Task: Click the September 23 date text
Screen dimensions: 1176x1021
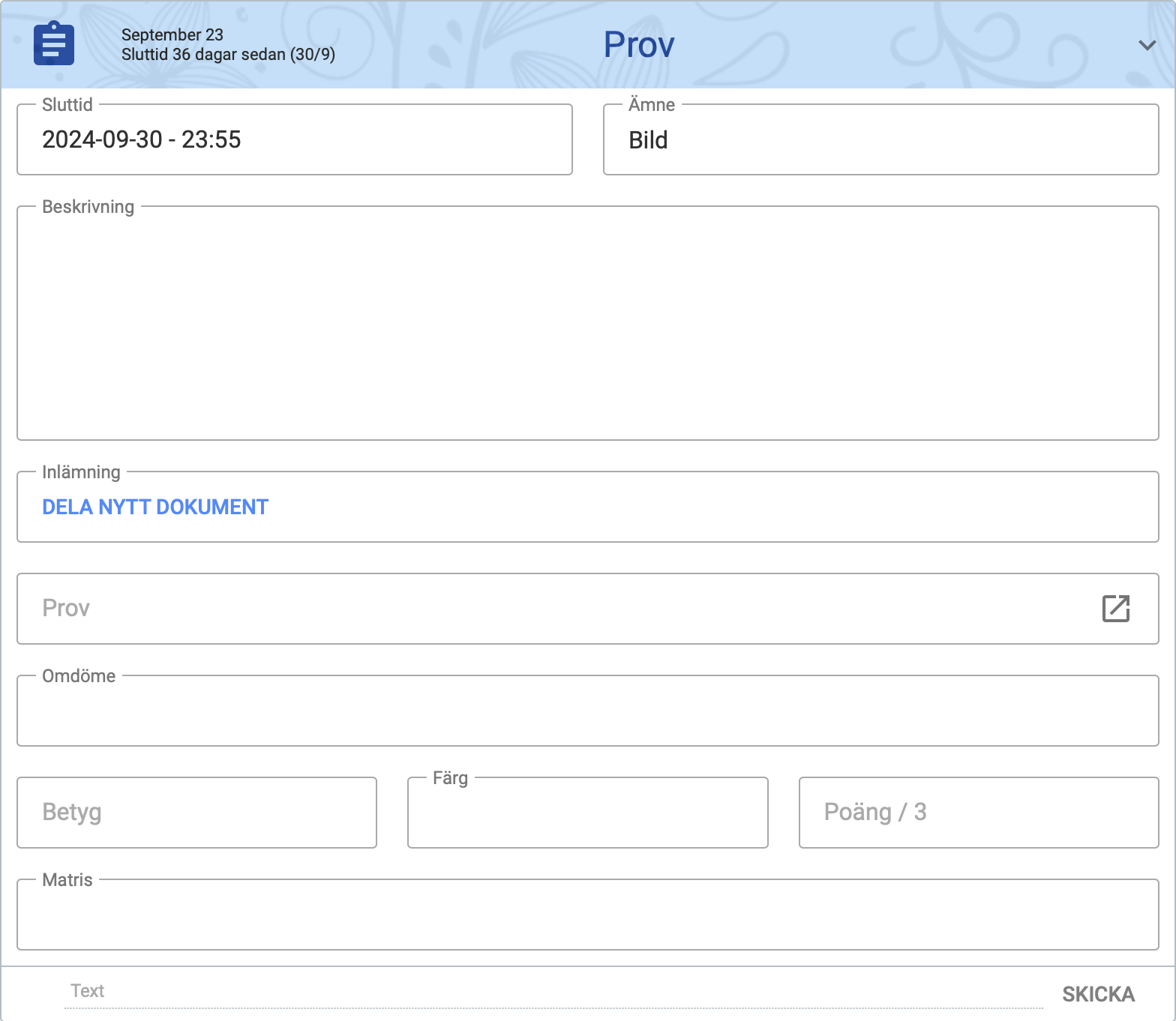Action: coord(172,34)
